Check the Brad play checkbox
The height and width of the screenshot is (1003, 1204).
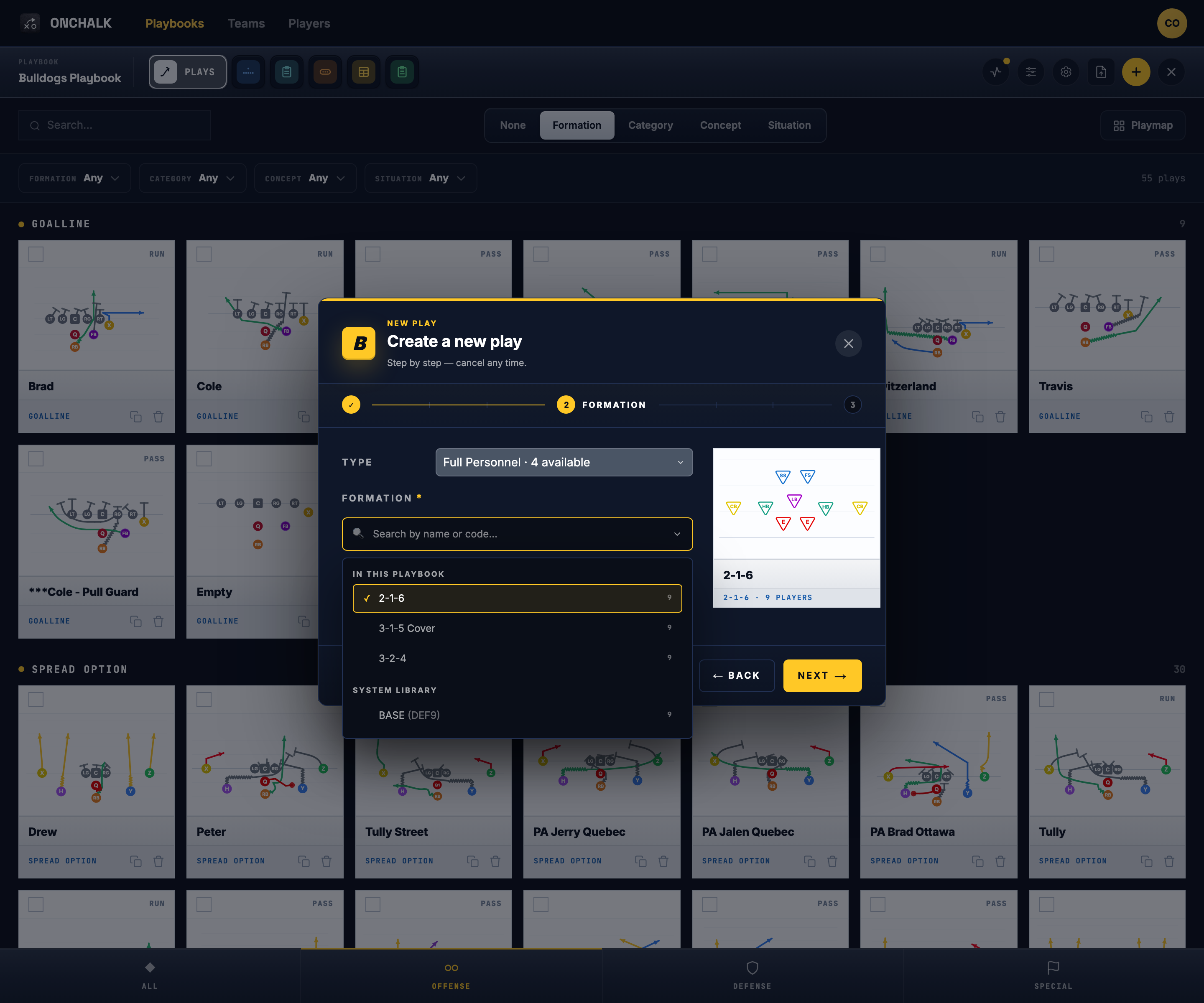(36, 254)
